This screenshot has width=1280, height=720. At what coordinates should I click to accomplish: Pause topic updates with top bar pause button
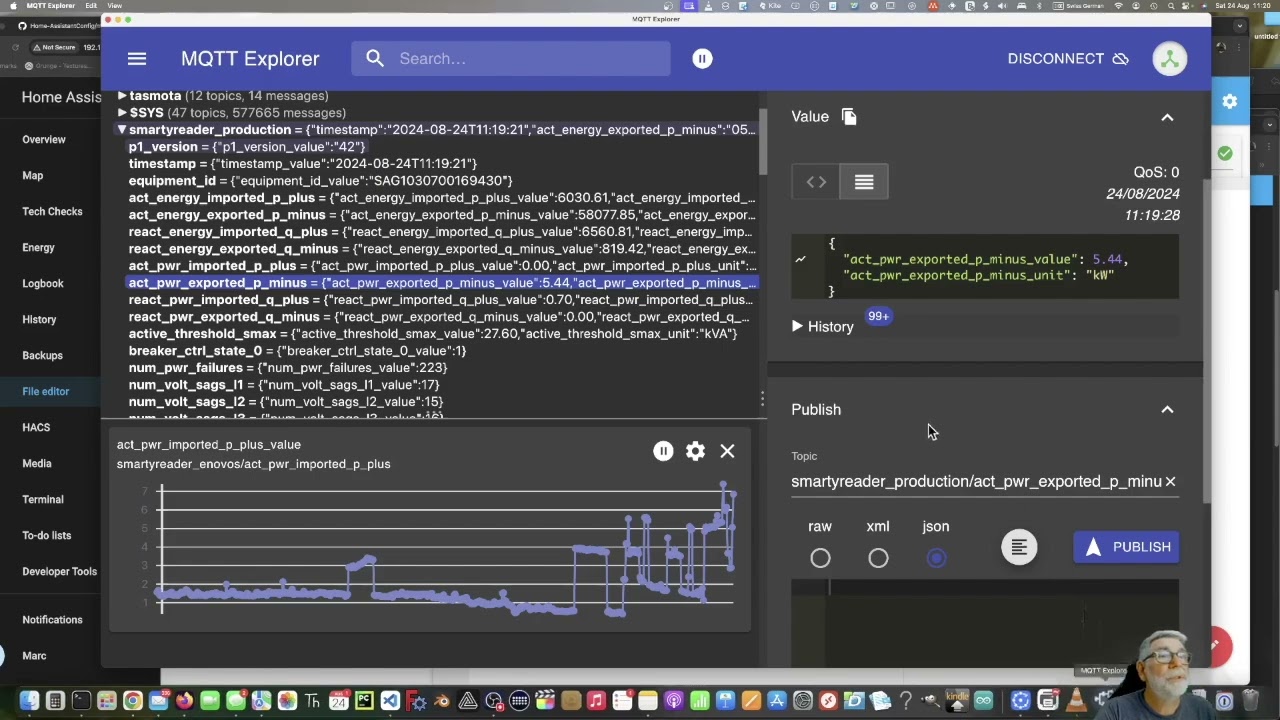[702, 59]
